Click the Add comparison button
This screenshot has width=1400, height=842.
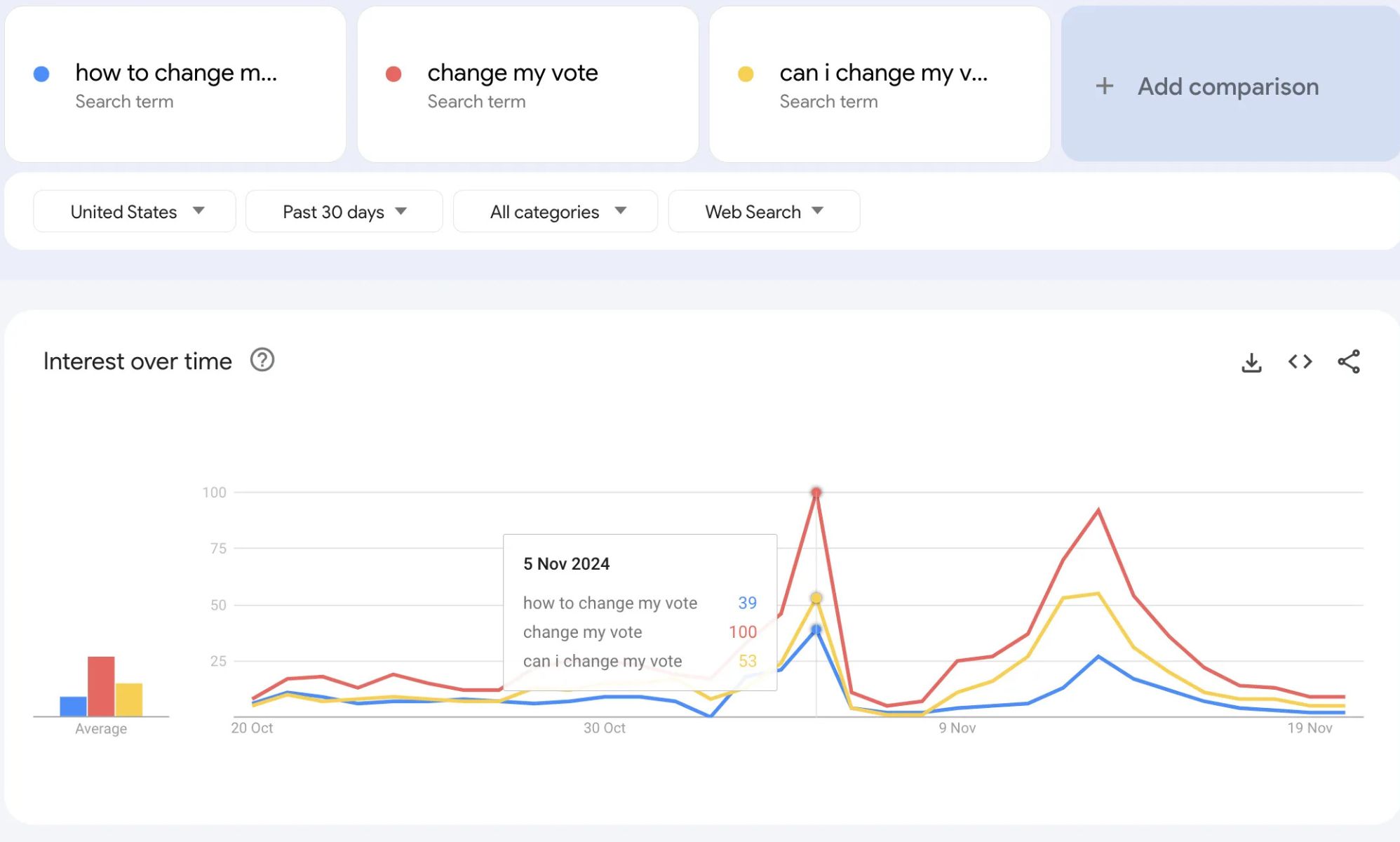point(1230,86)
